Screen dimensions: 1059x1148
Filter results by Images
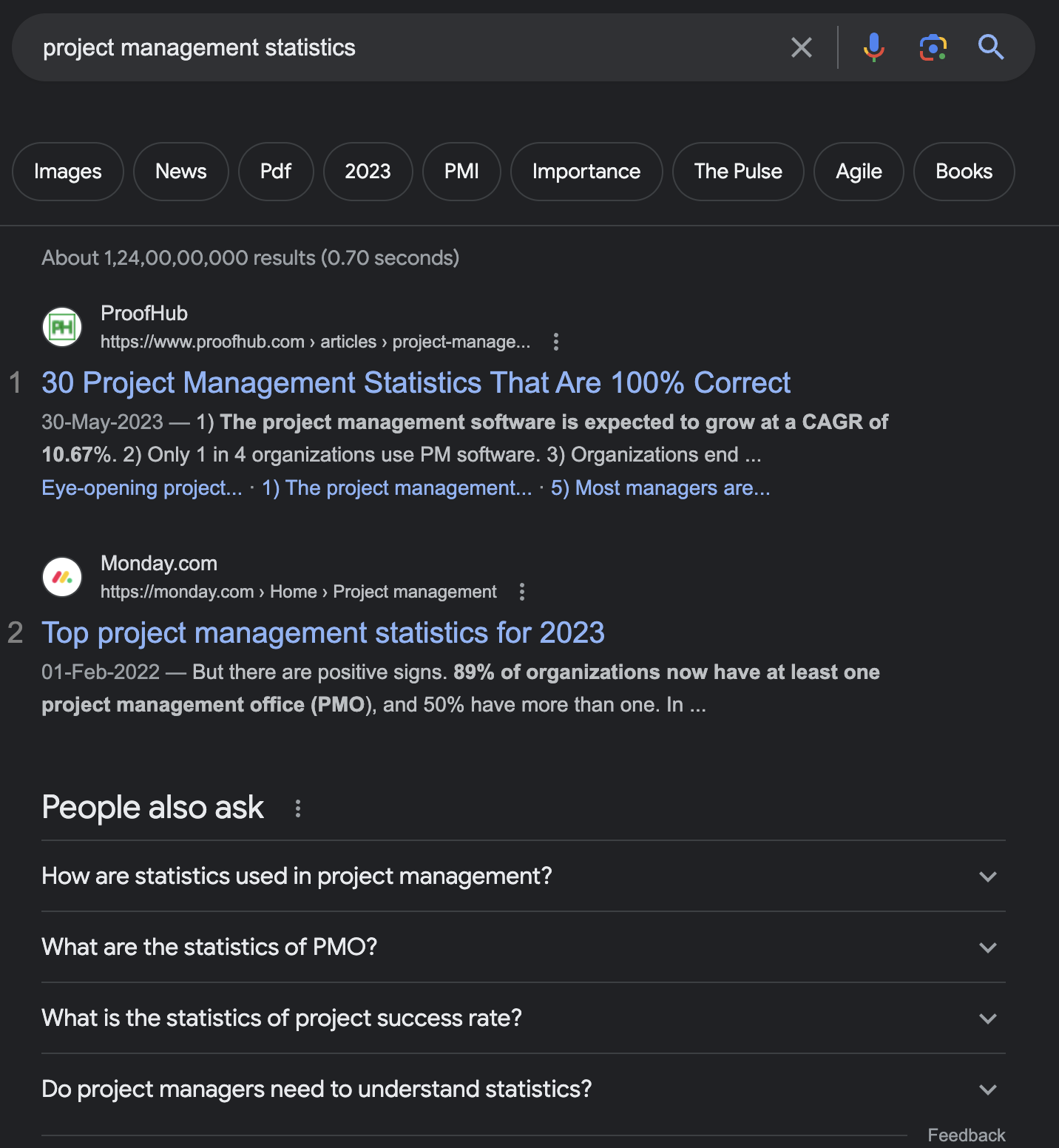68,172
